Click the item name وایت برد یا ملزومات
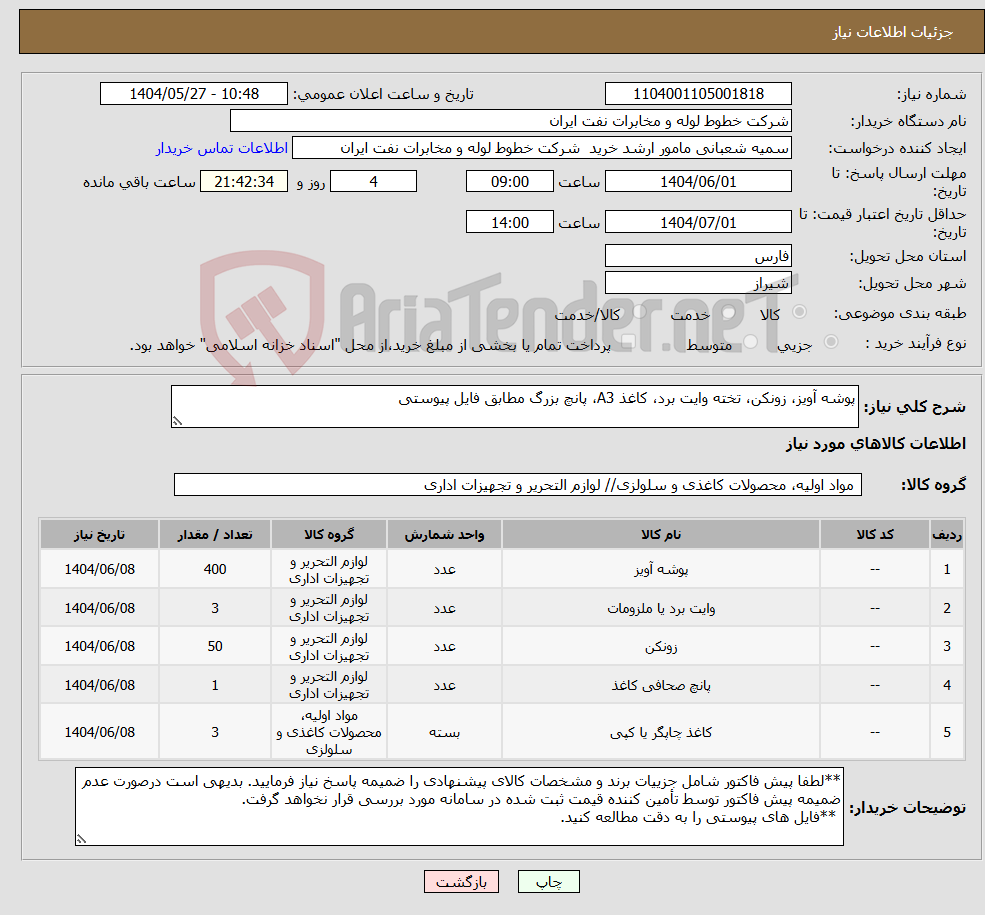 point(661,608)
